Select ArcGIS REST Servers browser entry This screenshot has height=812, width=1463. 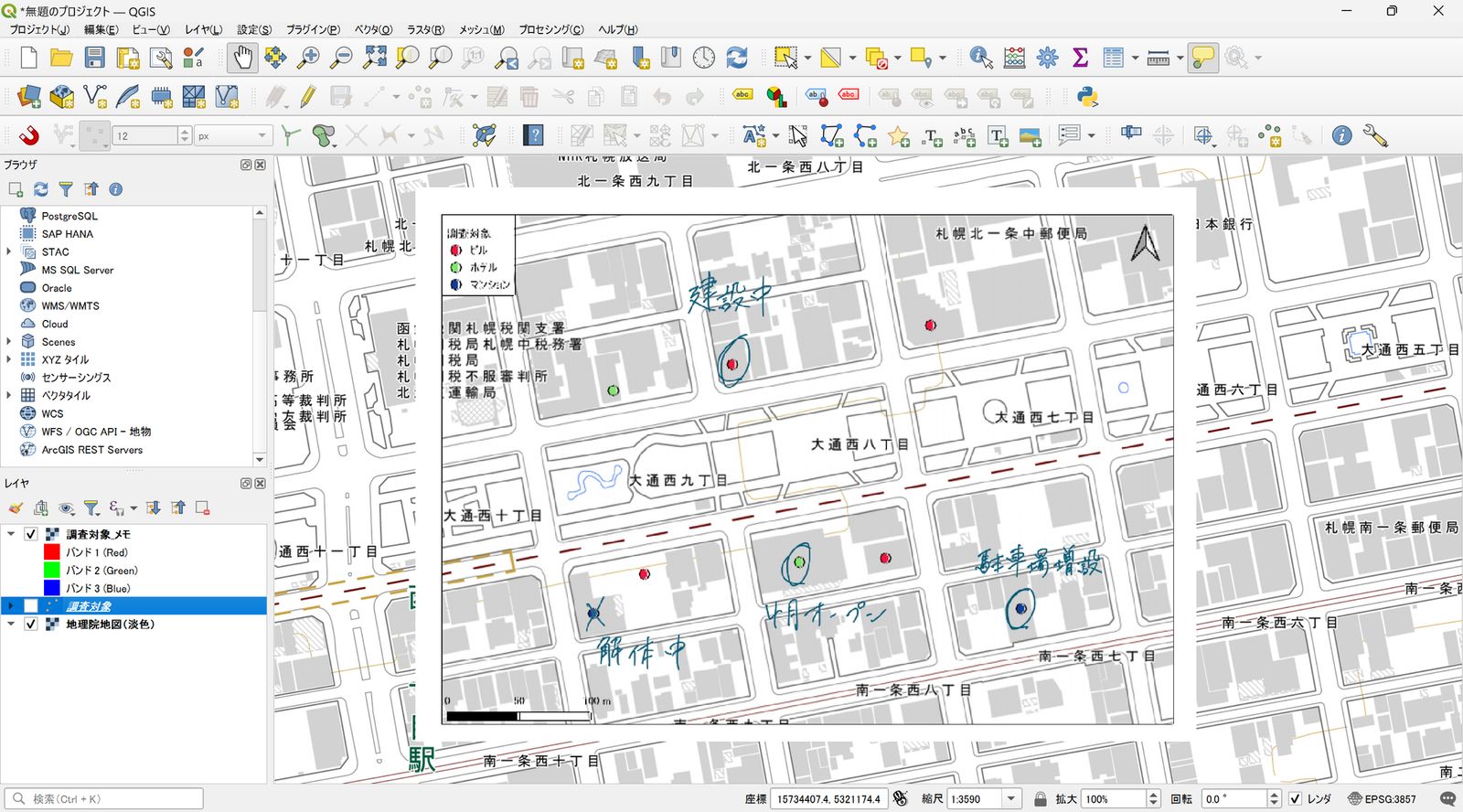tap(91, 449)
